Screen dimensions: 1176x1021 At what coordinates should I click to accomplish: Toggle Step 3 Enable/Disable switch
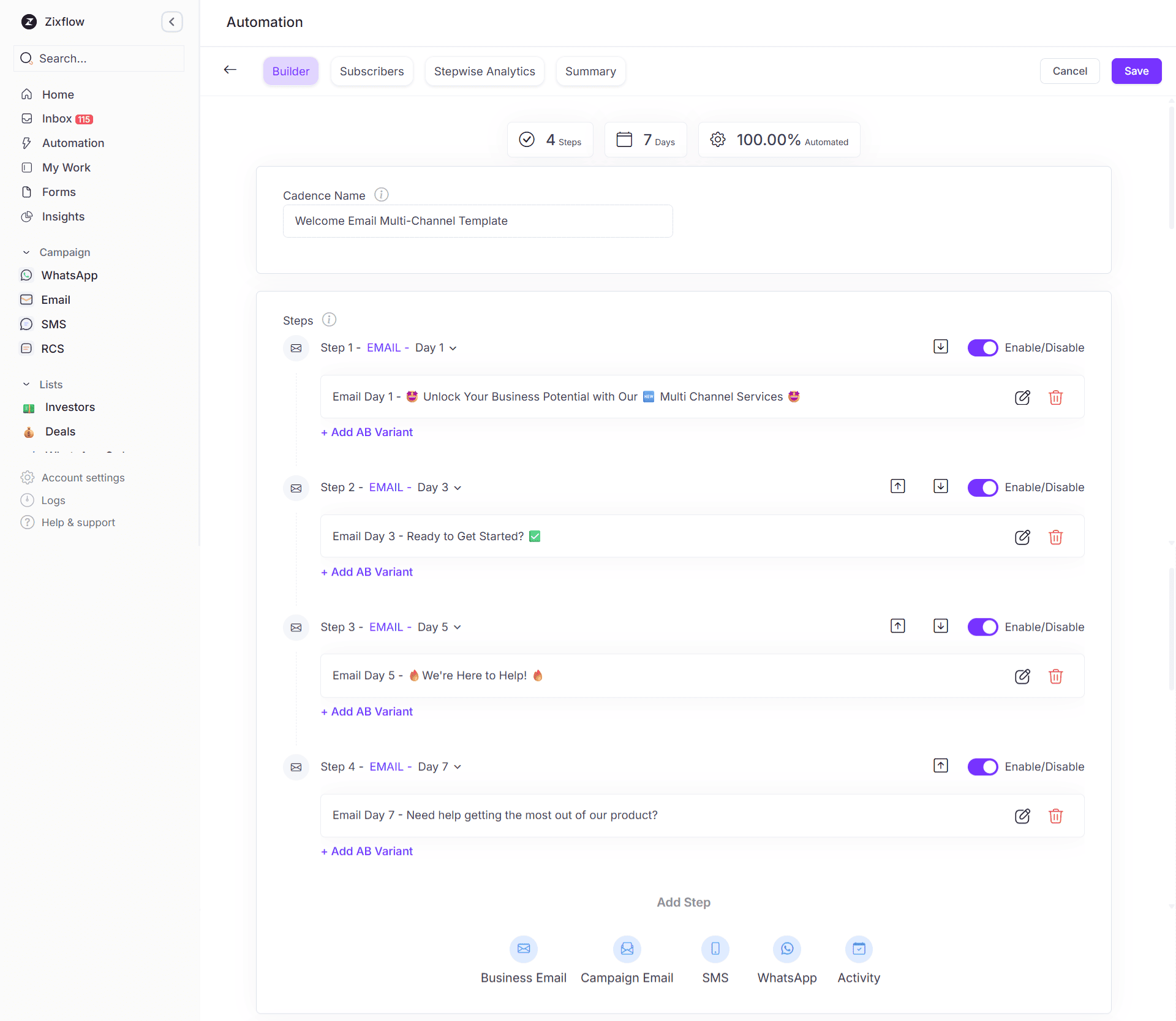(x=982, y=627)
